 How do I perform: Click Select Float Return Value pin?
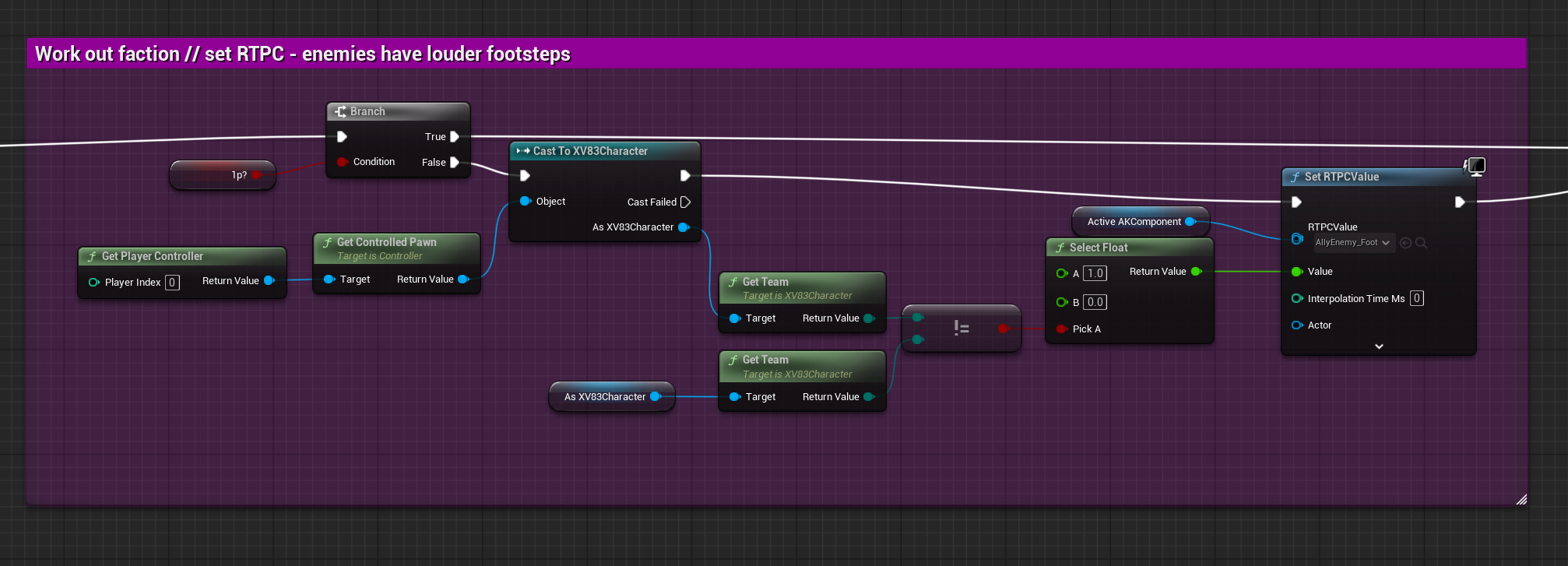pos(1197,272)
